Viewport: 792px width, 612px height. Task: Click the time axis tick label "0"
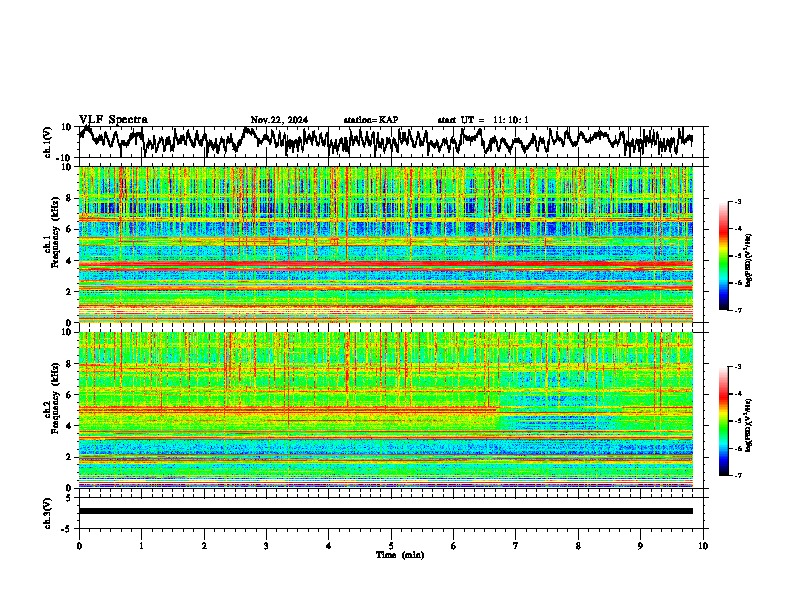[x=79, y=546]
